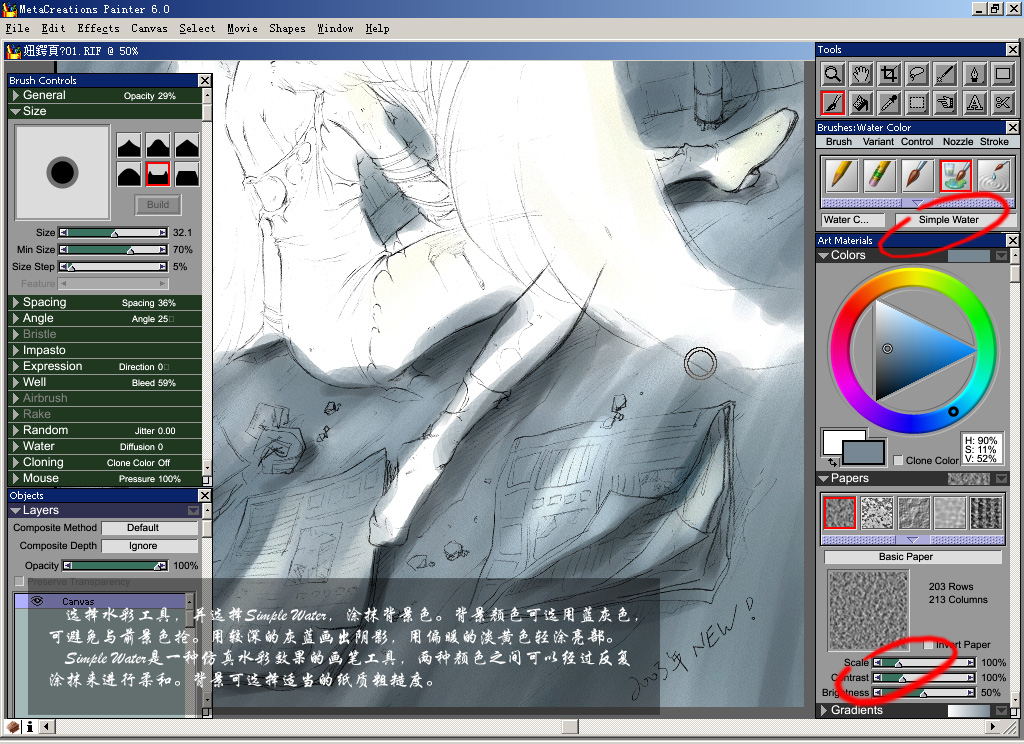Adjust the layer Opacity slider
This screenshot has width=1024, height=744.
point(114,566)
